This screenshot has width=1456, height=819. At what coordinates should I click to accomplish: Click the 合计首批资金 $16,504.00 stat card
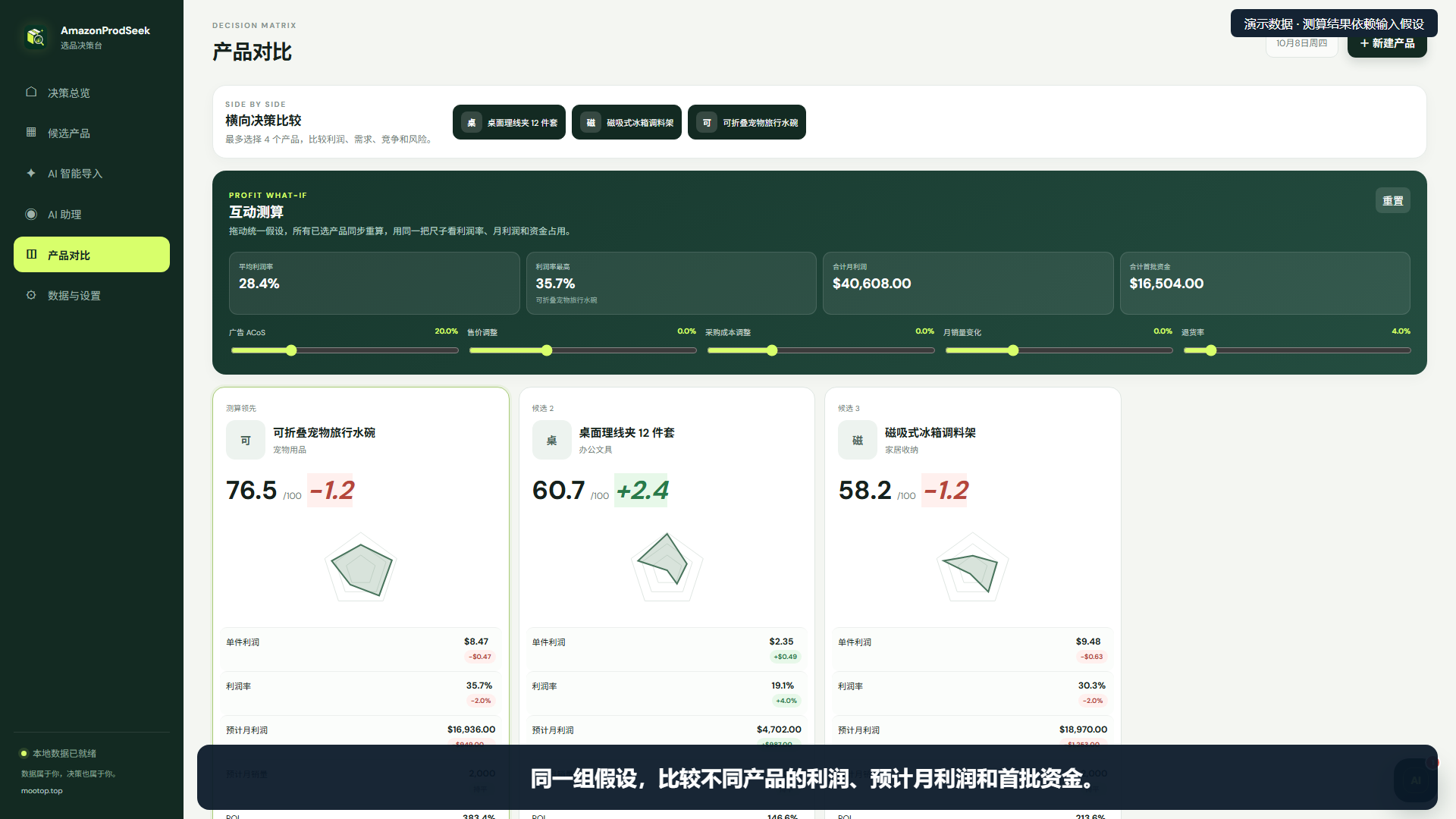coord(1265,283)
